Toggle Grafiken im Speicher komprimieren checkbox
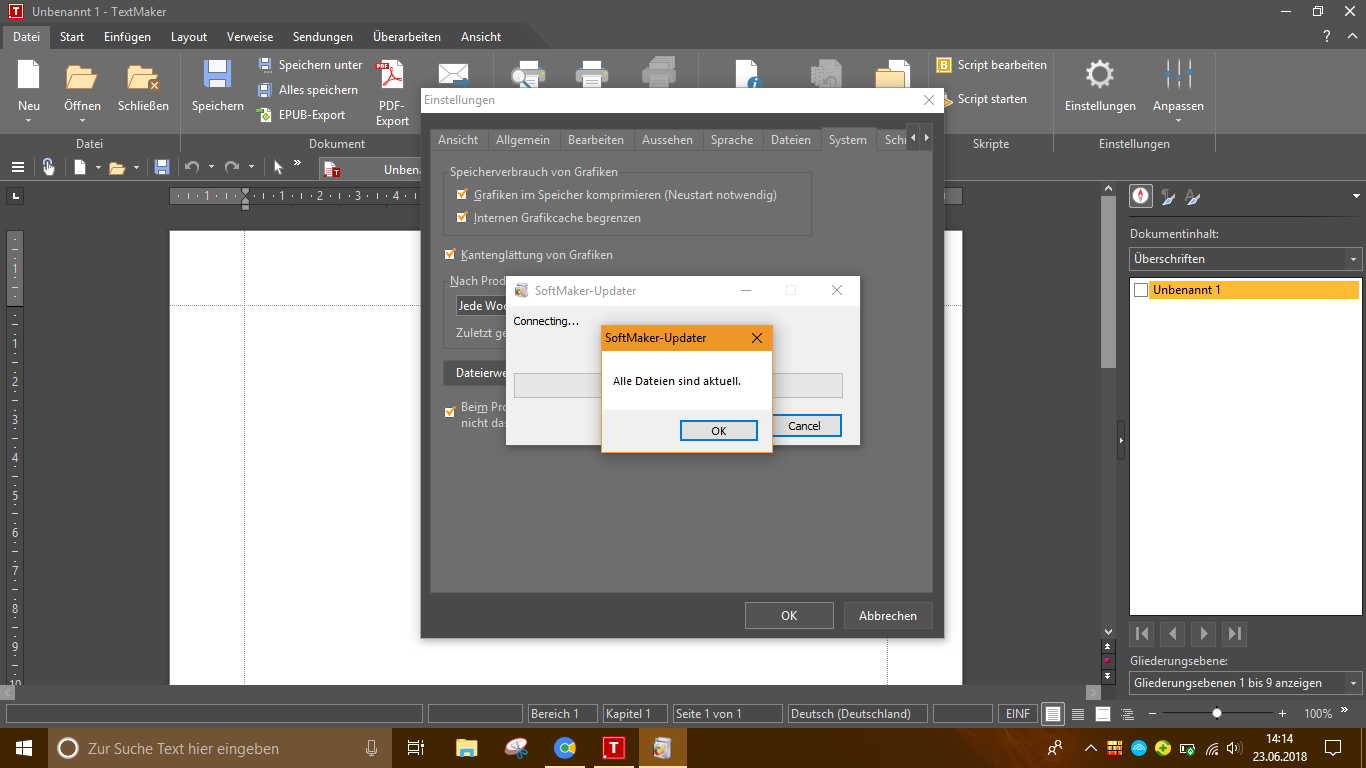The width and height of the screenshot is (1366, 768). point(462,195)
